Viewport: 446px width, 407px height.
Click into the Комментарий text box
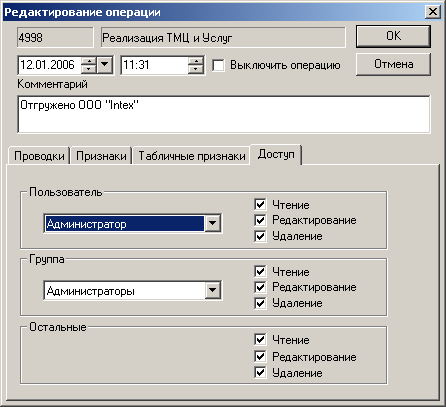coord(224,114)
